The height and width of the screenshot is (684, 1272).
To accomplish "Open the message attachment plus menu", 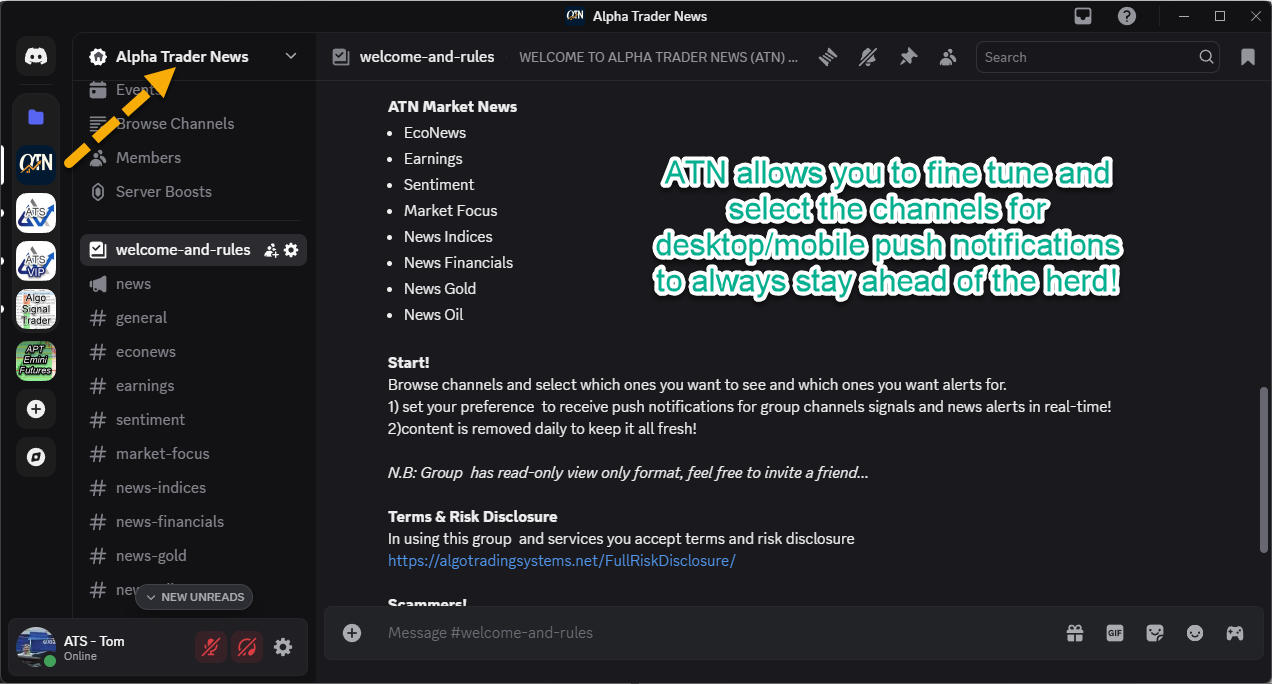I will (x=352, y=633).
